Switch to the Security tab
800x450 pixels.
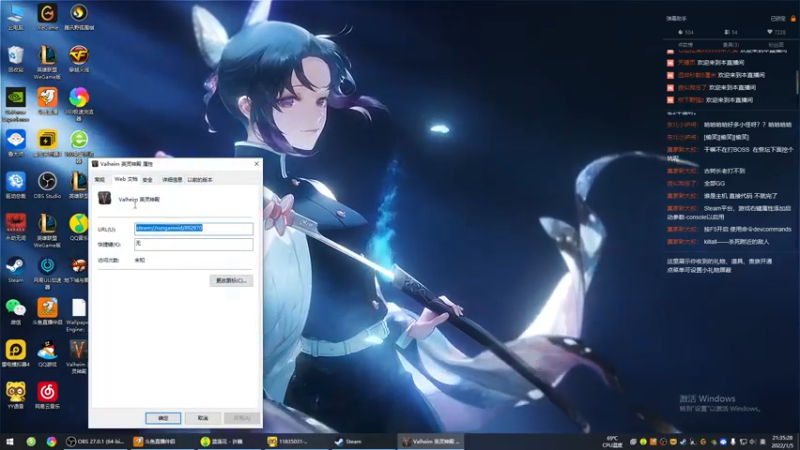point(147,180)
